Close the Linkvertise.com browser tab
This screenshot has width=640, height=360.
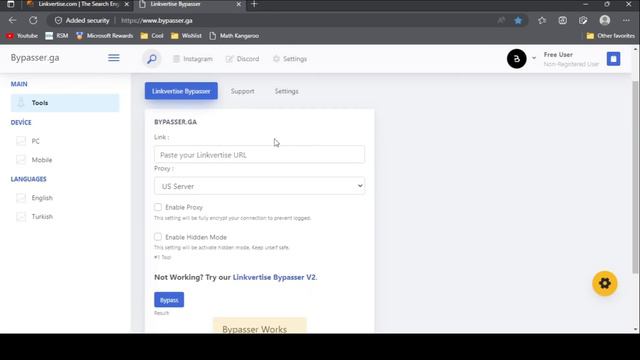pos(127,4)
